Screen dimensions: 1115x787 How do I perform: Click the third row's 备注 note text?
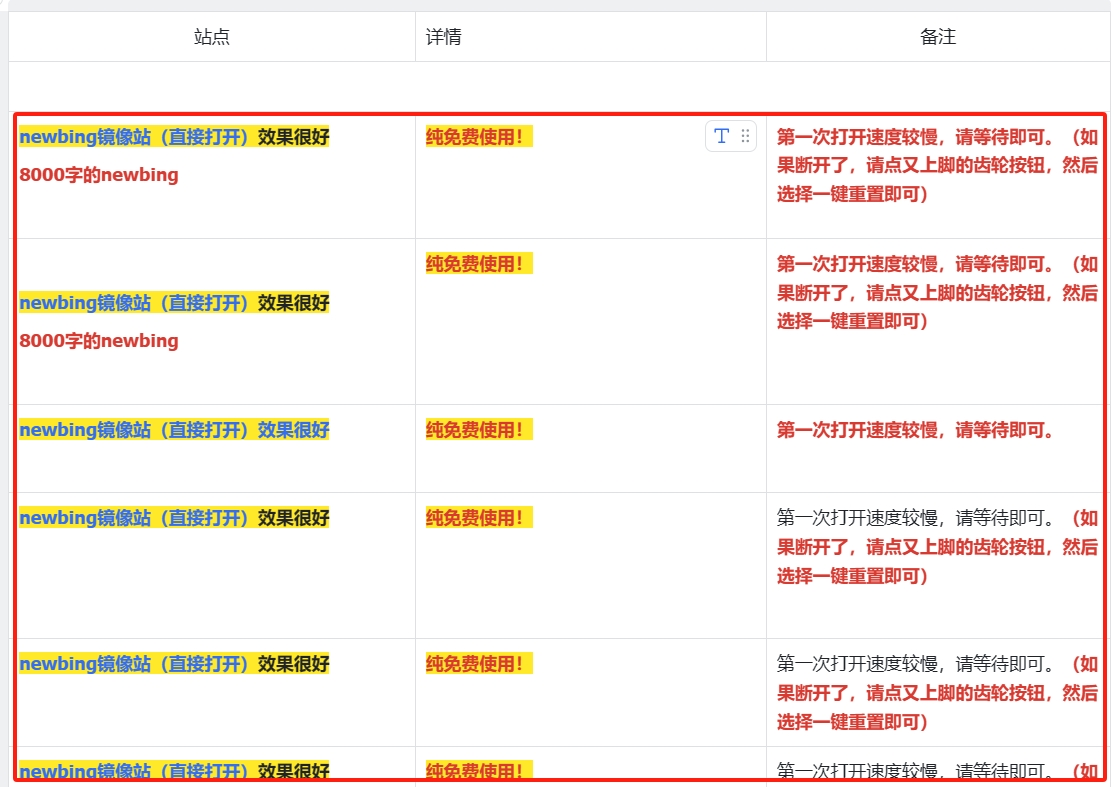[x=915, y=430]
